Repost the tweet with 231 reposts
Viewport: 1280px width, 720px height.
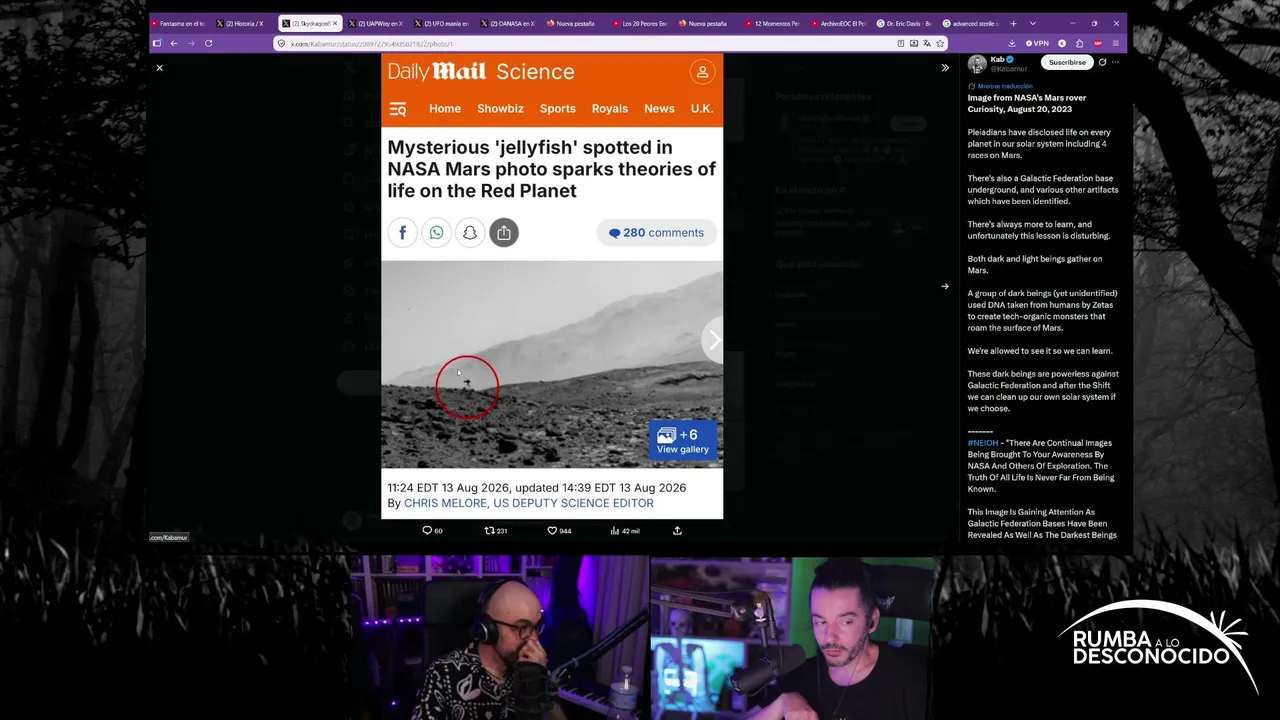(x=496, y=531)
